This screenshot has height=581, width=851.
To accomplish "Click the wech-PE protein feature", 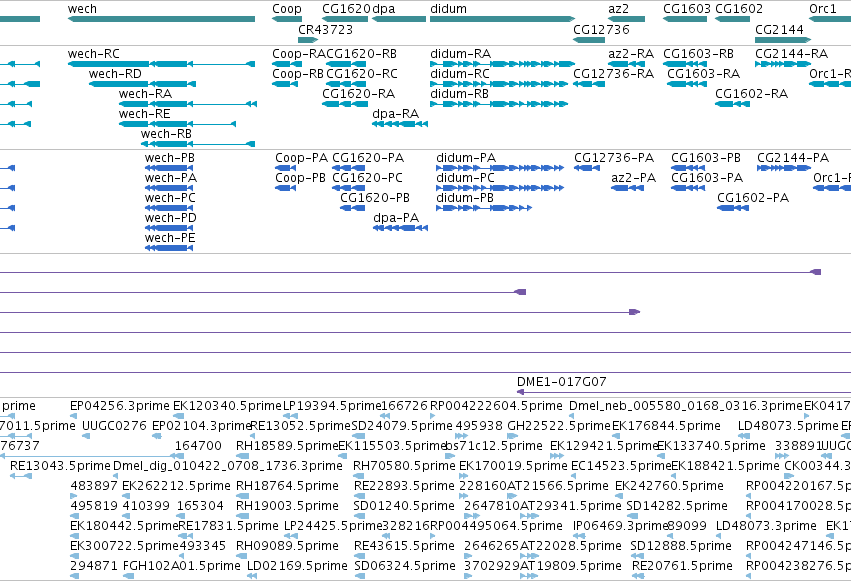I will pyautogui.click(x=169, y=248).
